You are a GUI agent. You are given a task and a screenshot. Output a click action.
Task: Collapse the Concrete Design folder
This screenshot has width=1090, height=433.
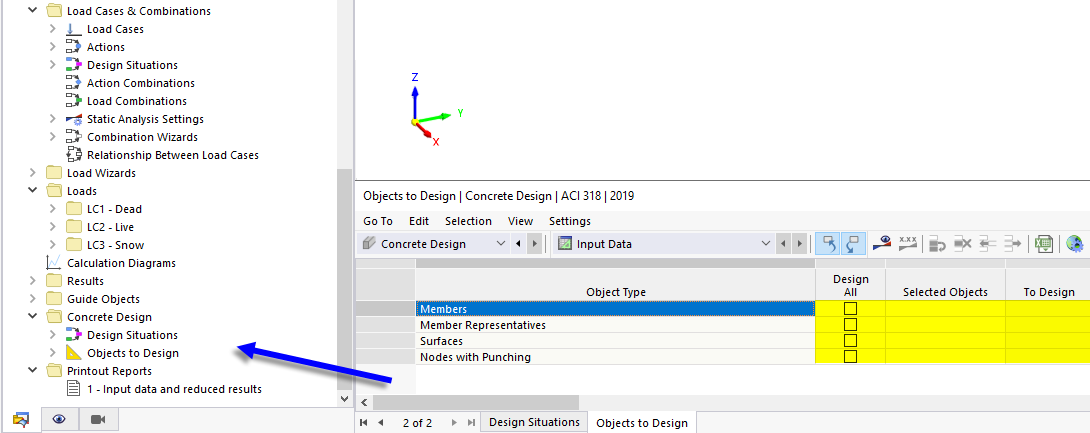33,317
